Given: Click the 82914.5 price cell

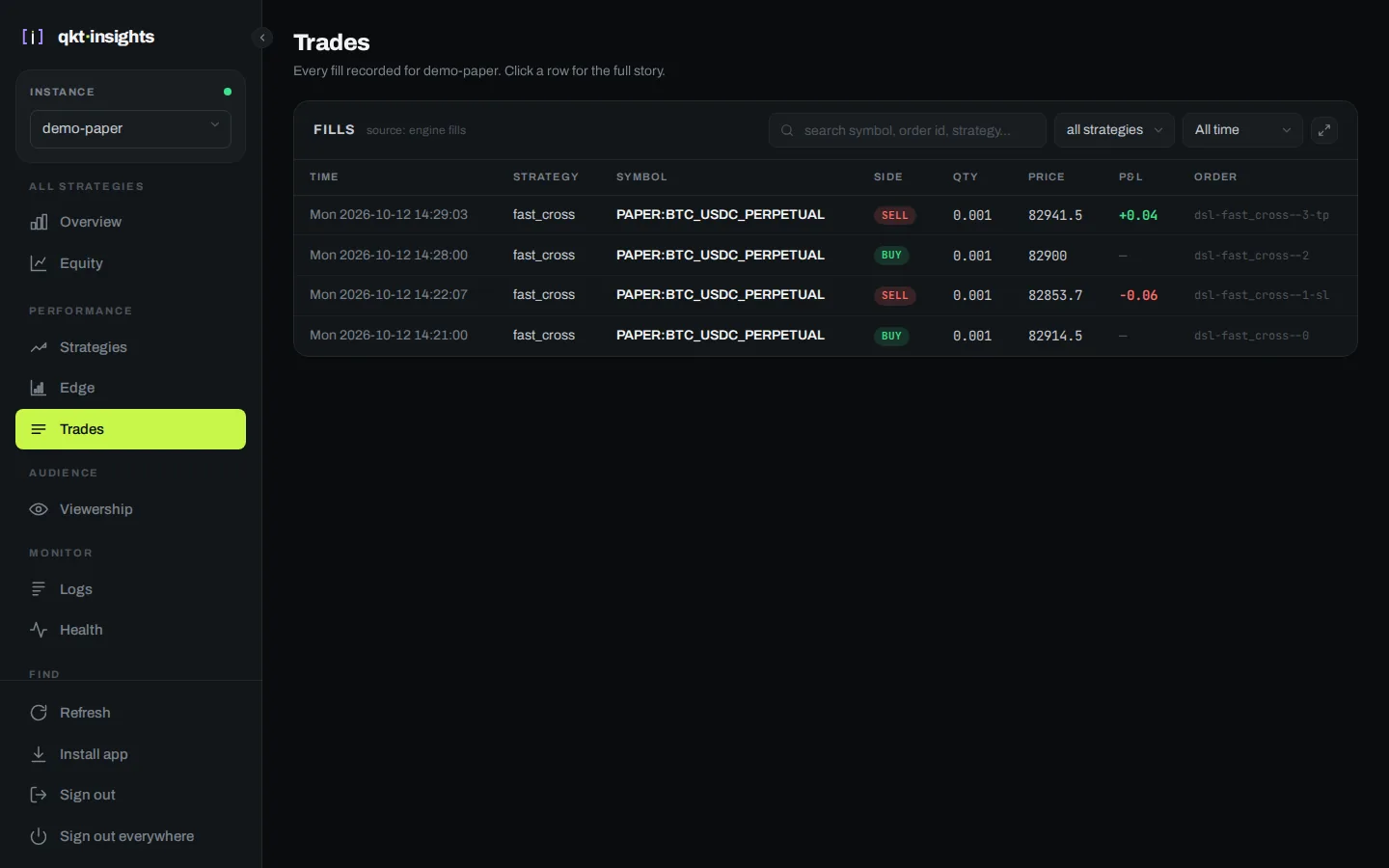Looking at the screenshot, I should coord(1055,336).
